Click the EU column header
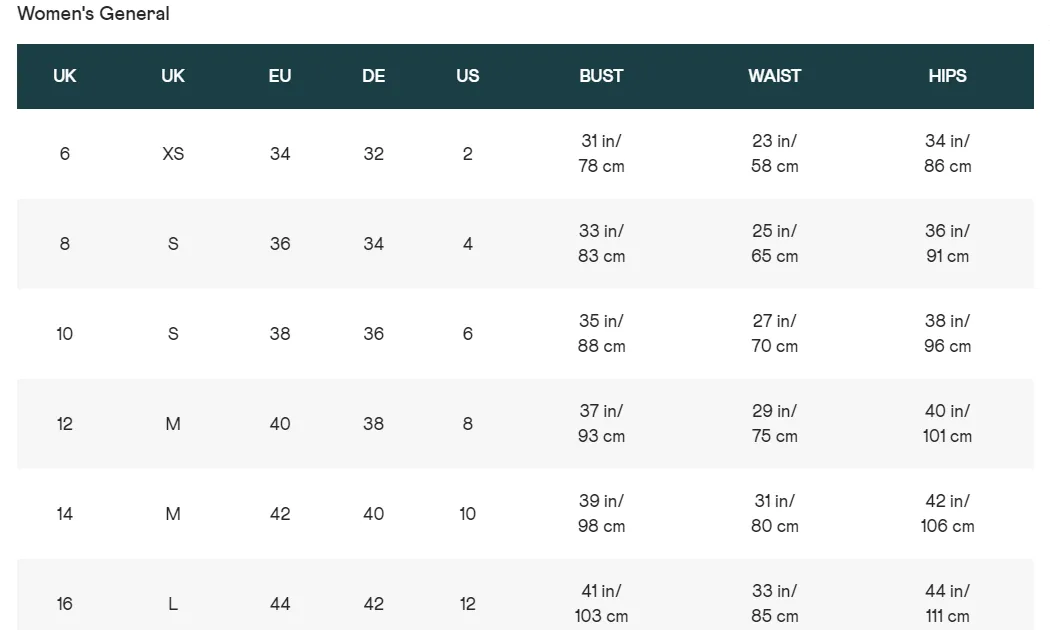Image resolution: width=1050 pixels, height=630 pixels. [x=280, y=76]
